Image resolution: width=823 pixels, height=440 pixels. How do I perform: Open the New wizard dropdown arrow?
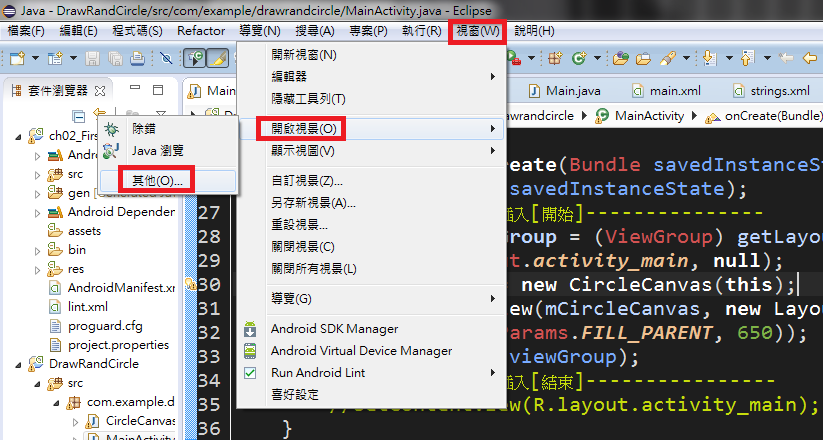(x=35, y=58)
